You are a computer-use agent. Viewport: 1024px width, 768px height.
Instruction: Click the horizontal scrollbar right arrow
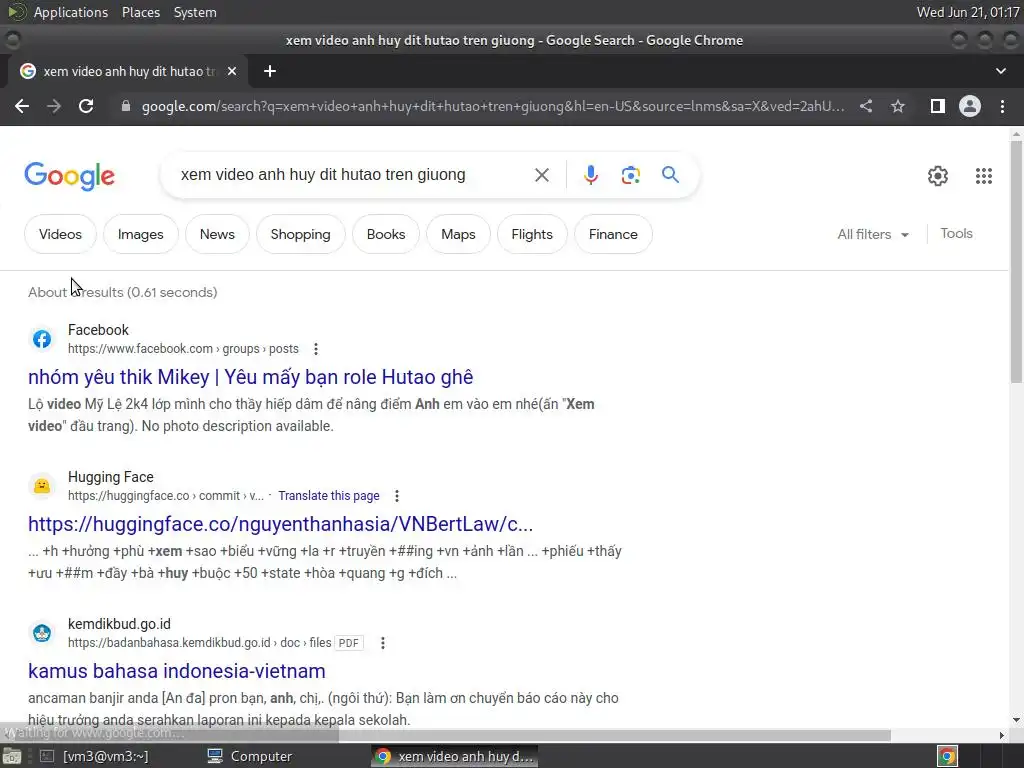(x=1002, y=735)
